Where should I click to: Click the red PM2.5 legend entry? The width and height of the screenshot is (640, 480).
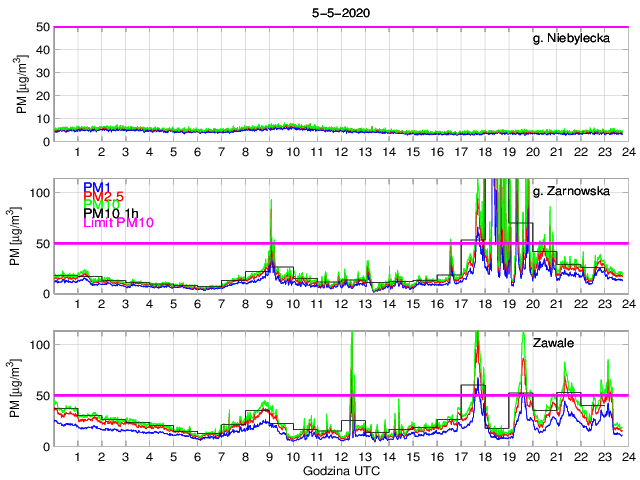[103, 199]
